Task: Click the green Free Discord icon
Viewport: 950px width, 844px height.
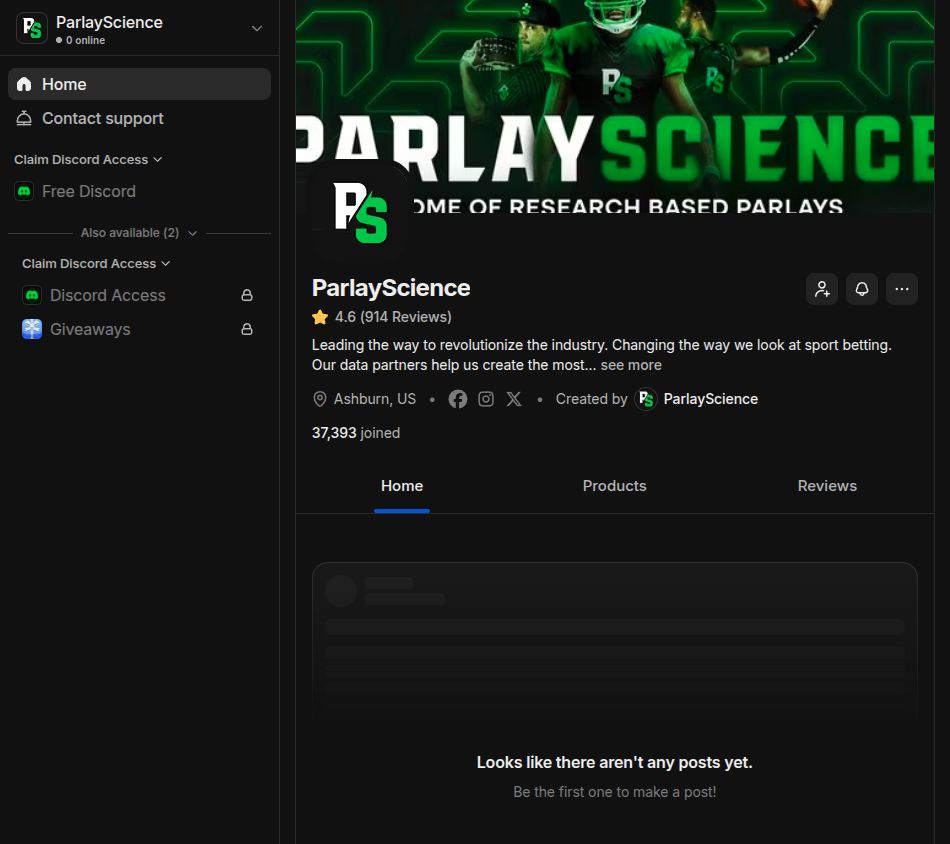Action: (24, 191)
